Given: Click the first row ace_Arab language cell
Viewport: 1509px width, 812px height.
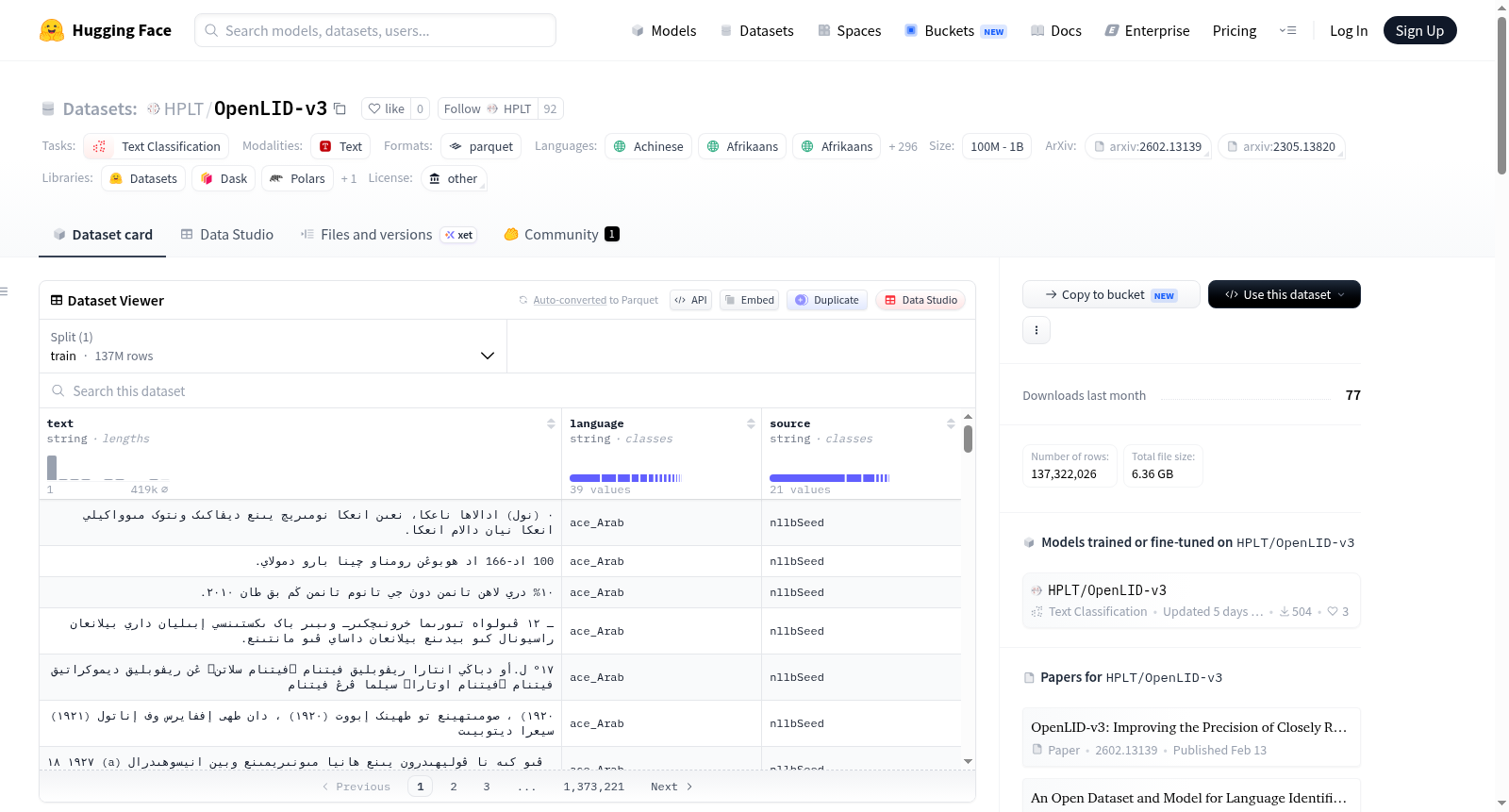Looking at the screenshot, I should [x=661, y=522].
